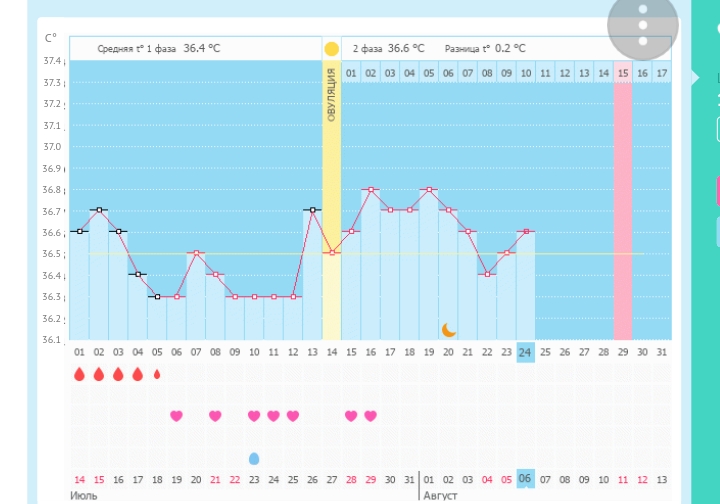The width and height of the screenshot is (720, 504).
Task: Click the temperature point on cycle day 02
Action: (98, 210)
